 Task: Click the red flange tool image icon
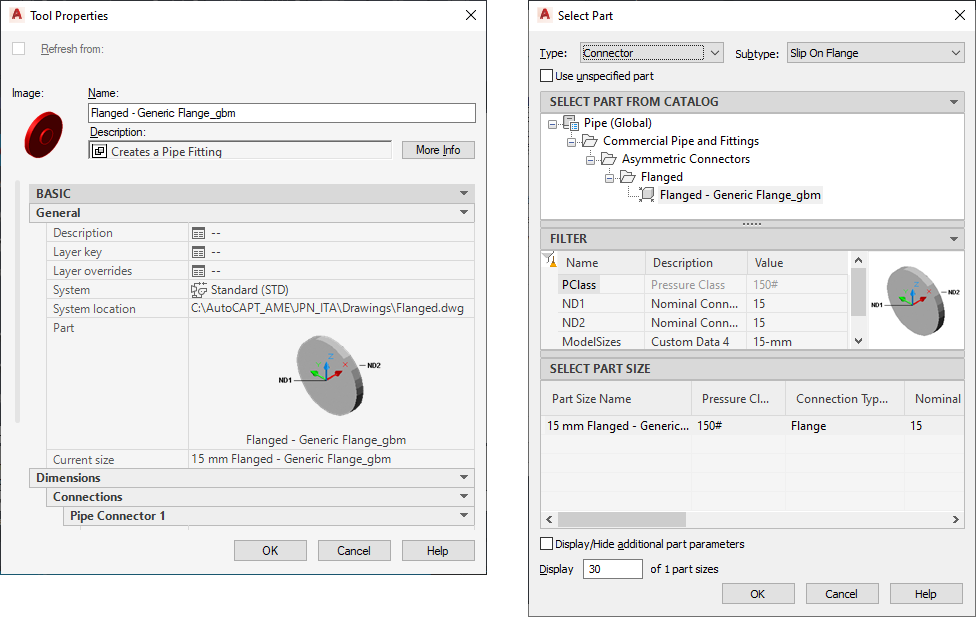coord(44,134)
